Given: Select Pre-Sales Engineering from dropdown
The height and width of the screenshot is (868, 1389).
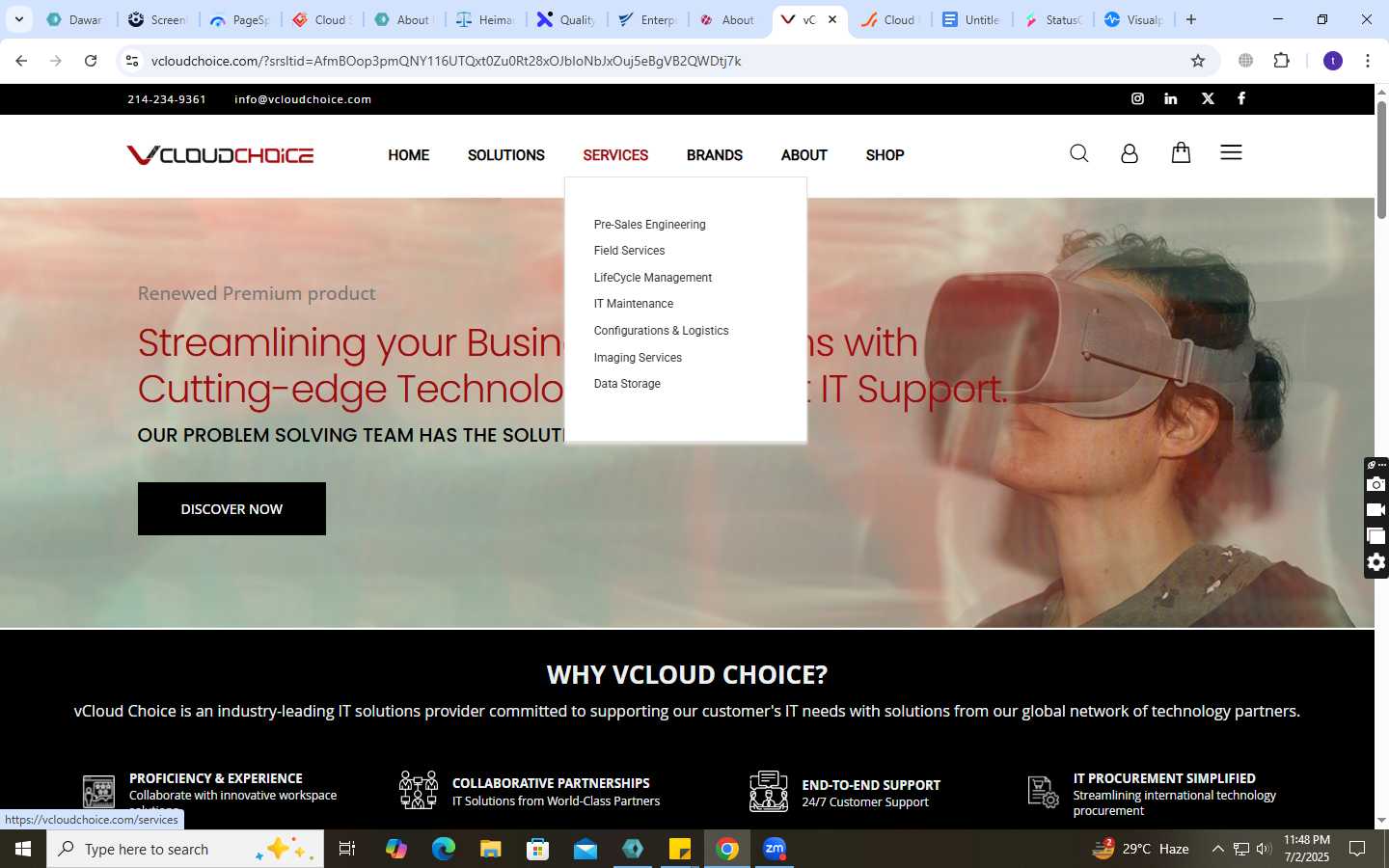Looking at the screenshot, I should coord(650,225).
